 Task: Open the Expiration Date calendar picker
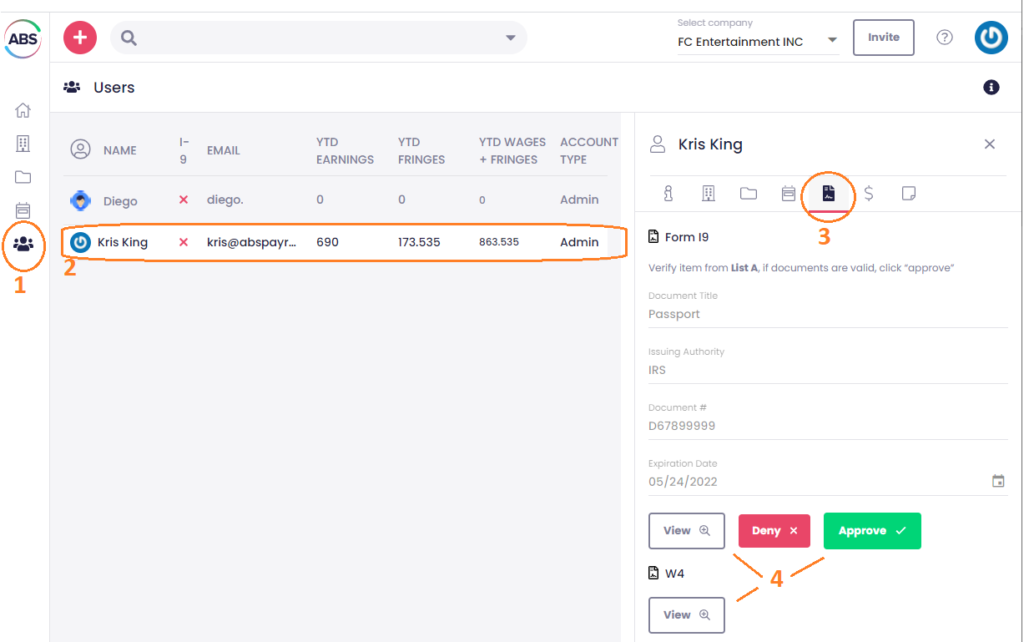(x=997, y=481)
